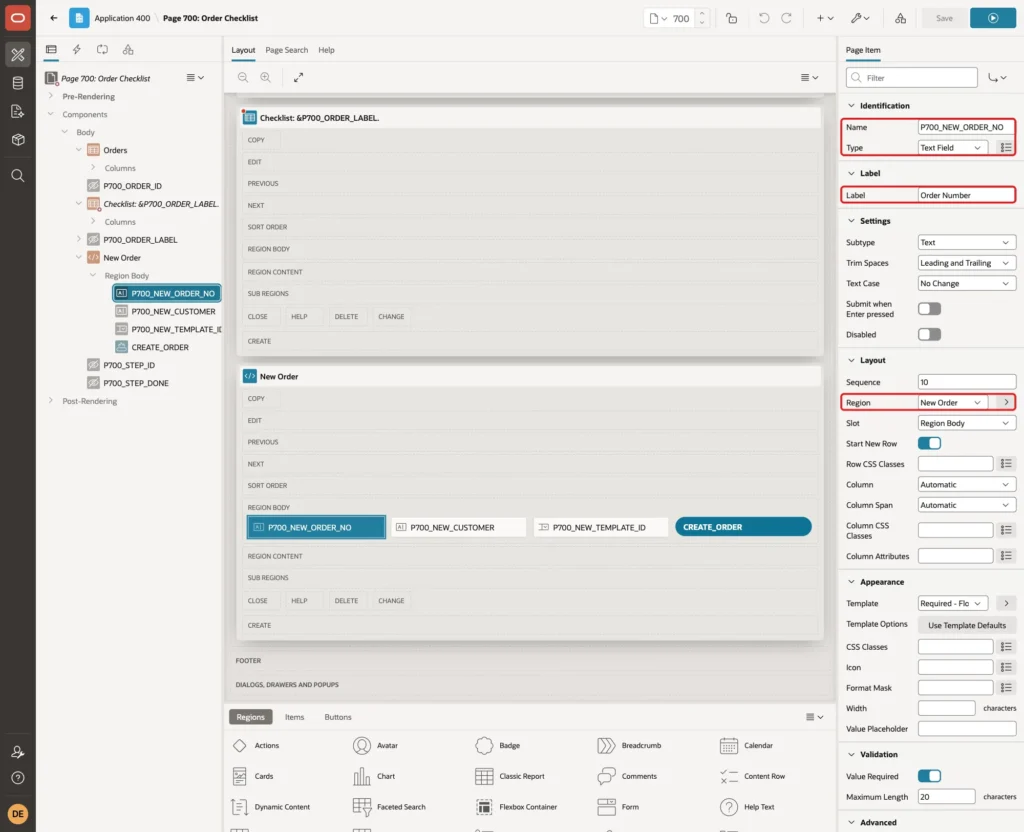Open the create plus menu

[x=825, y=18]
